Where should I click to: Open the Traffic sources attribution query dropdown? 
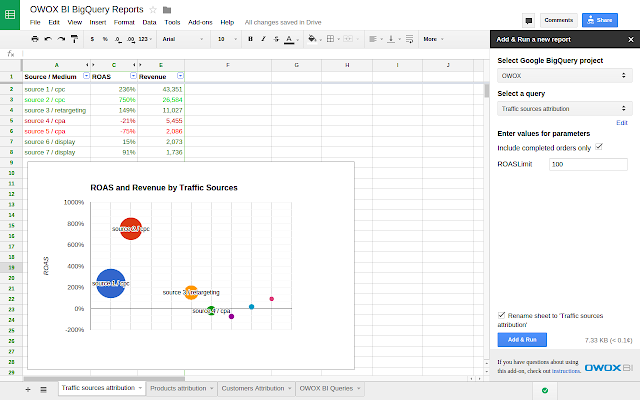564,109
